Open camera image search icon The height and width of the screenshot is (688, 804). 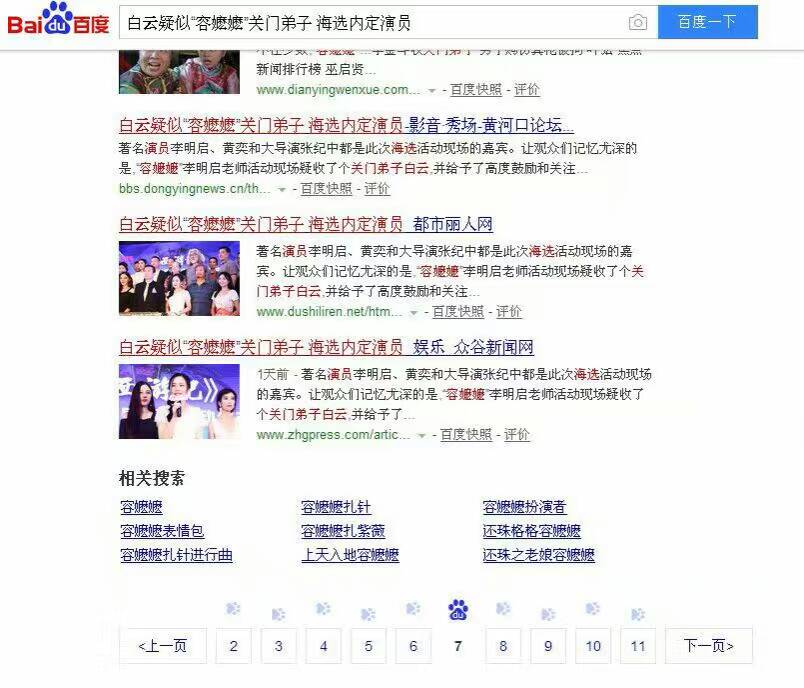pos(637,23)
